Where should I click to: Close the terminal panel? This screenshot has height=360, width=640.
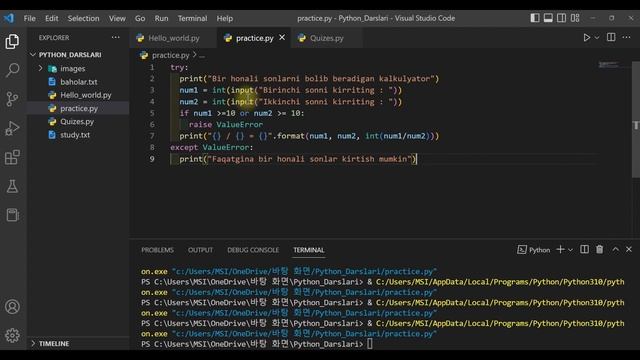tap(629, 249)
